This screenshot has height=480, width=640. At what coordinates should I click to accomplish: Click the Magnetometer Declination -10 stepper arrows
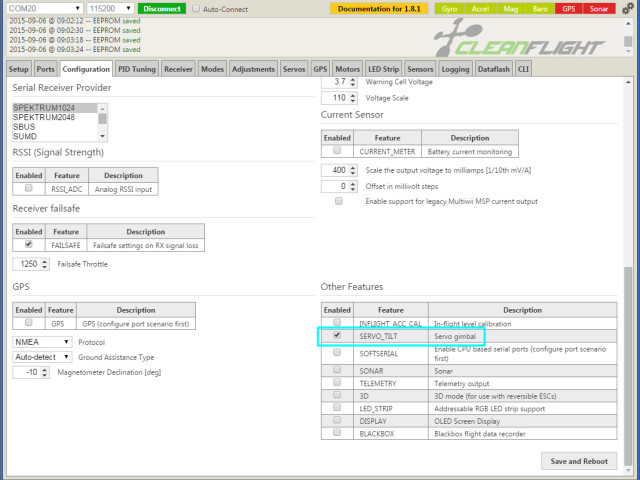(x=44, y=372)
